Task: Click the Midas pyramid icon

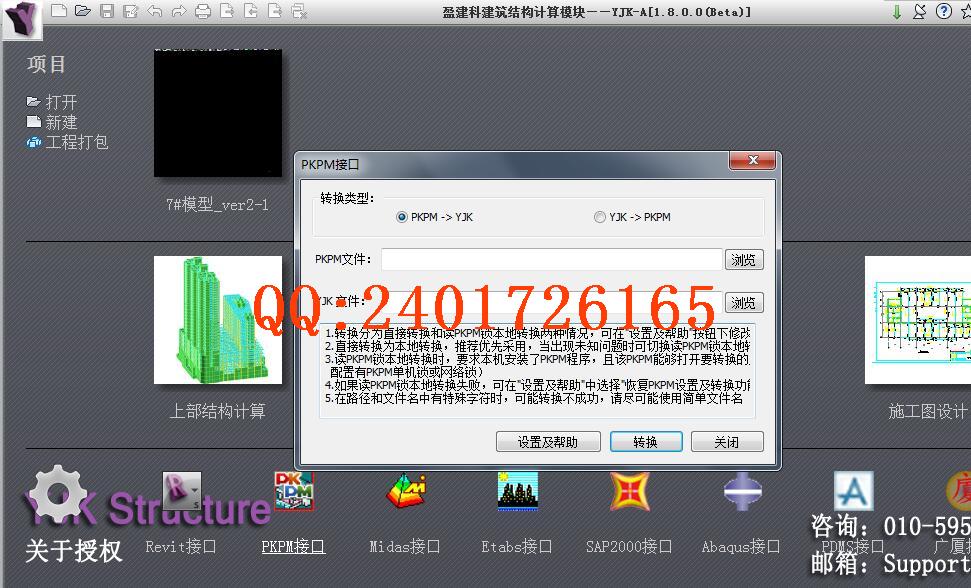Action: coord(406,491)
